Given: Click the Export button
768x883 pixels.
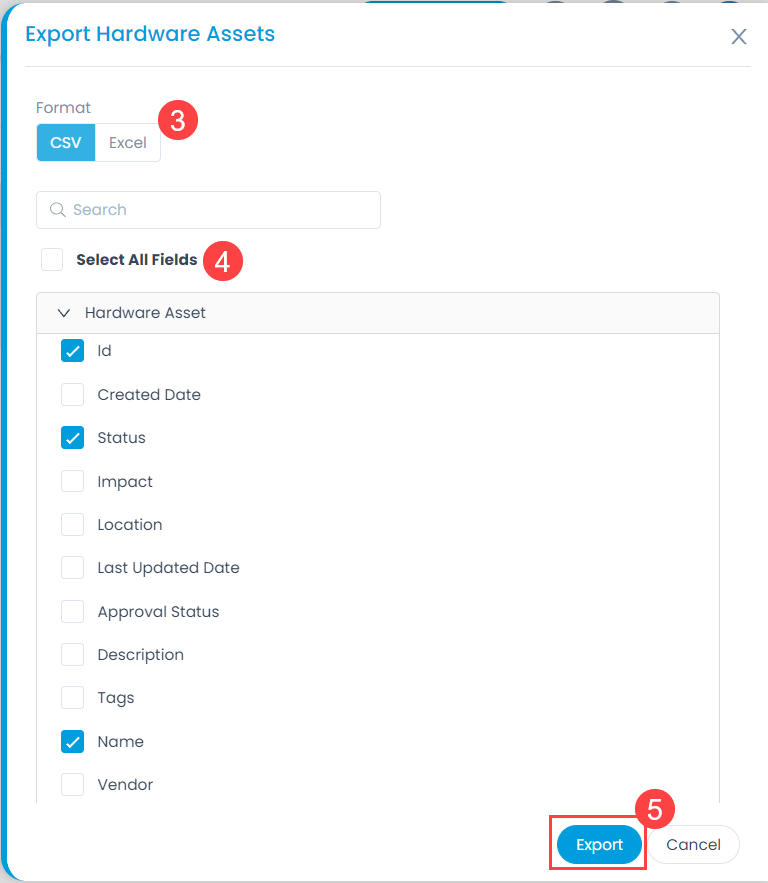Looking at the screenshot, I should (x=599, y=845).
